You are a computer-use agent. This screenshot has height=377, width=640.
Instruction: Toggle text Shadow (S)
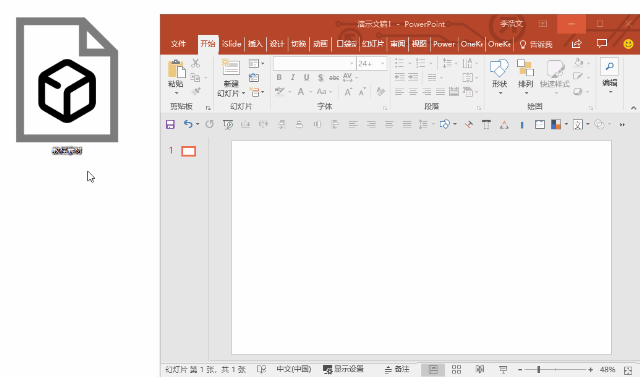pos(320,77)
